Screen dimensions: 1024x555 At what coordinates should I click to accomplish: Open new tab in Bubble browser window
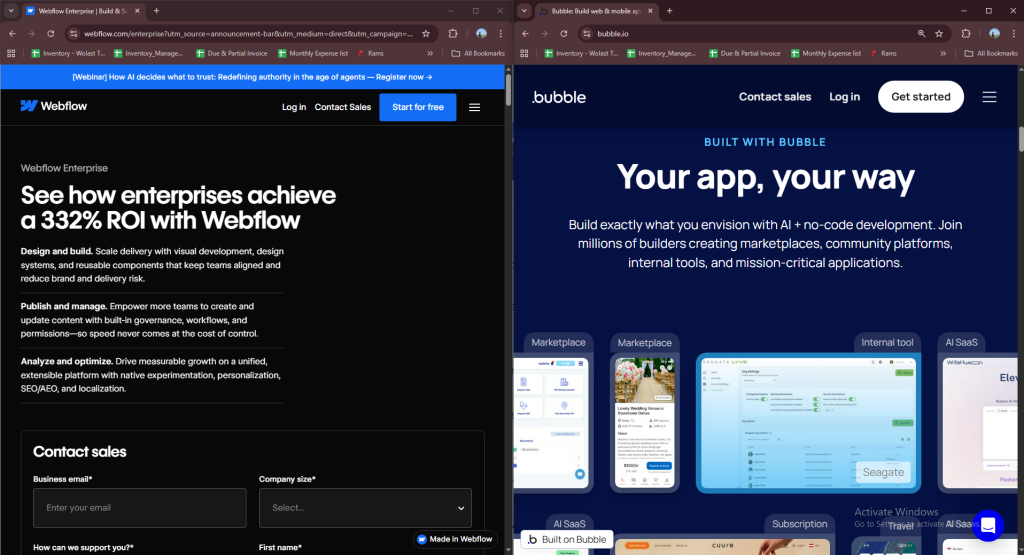(x=669, y=11)
